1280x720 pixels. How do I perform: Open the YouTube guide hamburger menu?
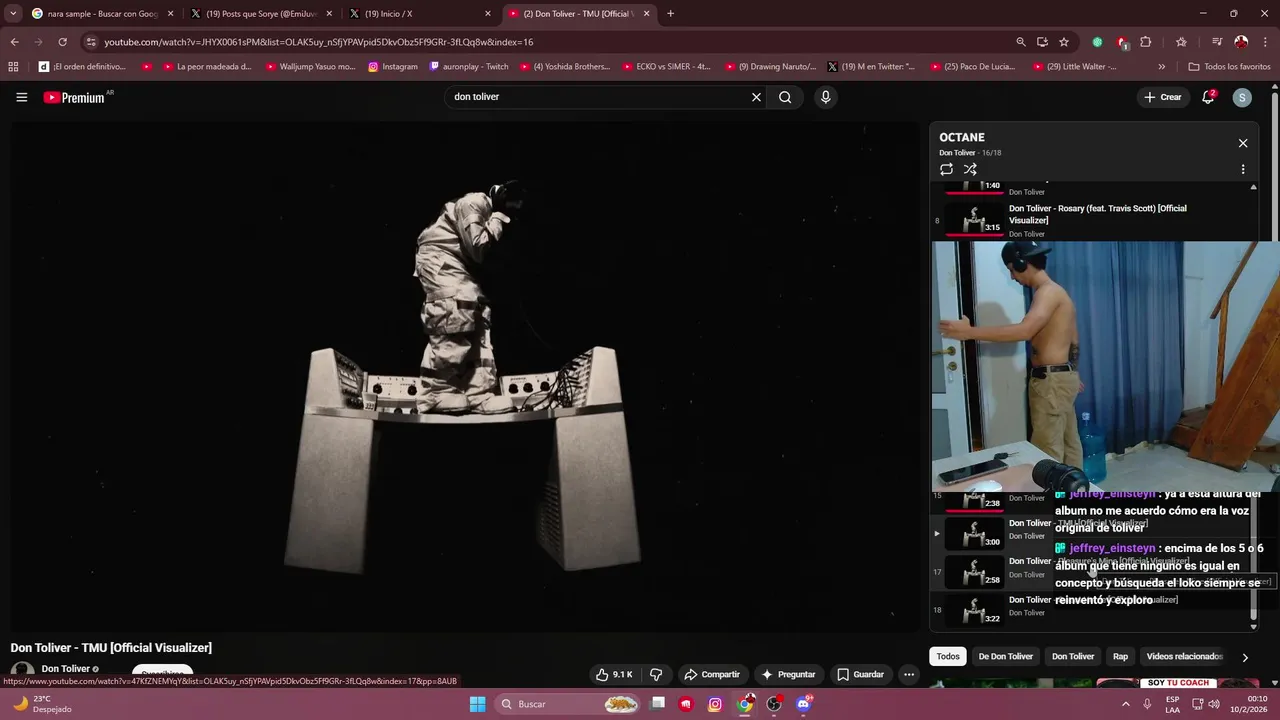tap(21, 97)
